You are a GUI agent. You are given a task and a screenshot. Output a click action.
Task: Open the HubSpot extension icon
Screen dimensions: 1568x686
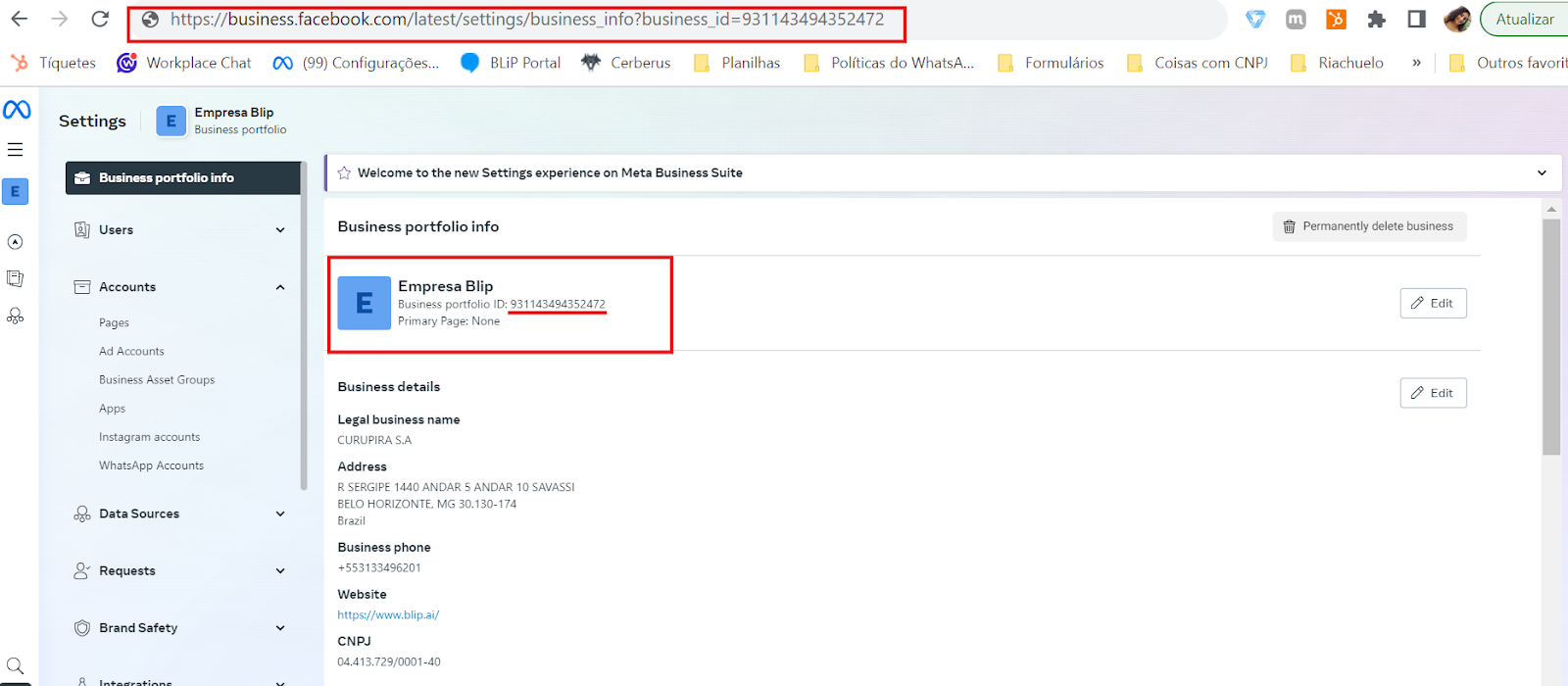1336,19
